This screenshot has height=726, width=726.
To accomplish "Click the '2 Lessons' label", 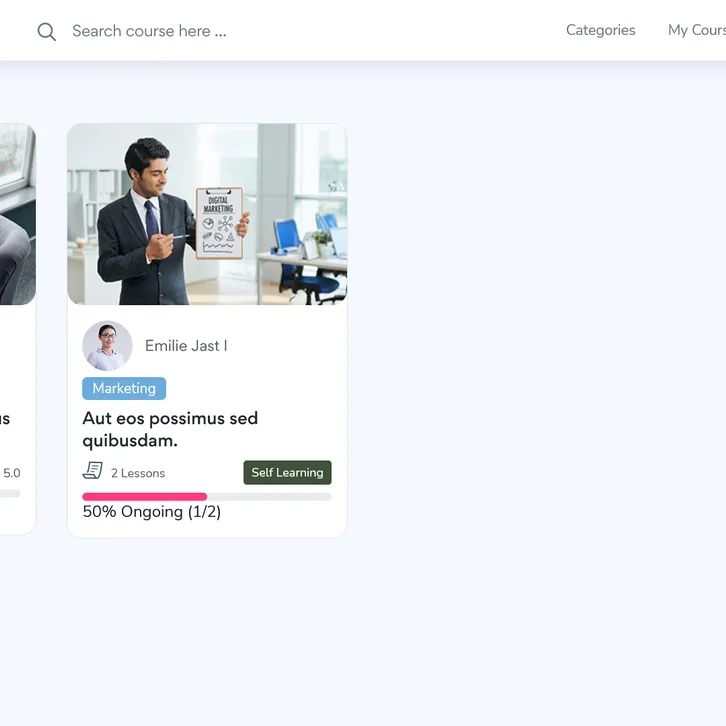I will (x=138, y=473).
